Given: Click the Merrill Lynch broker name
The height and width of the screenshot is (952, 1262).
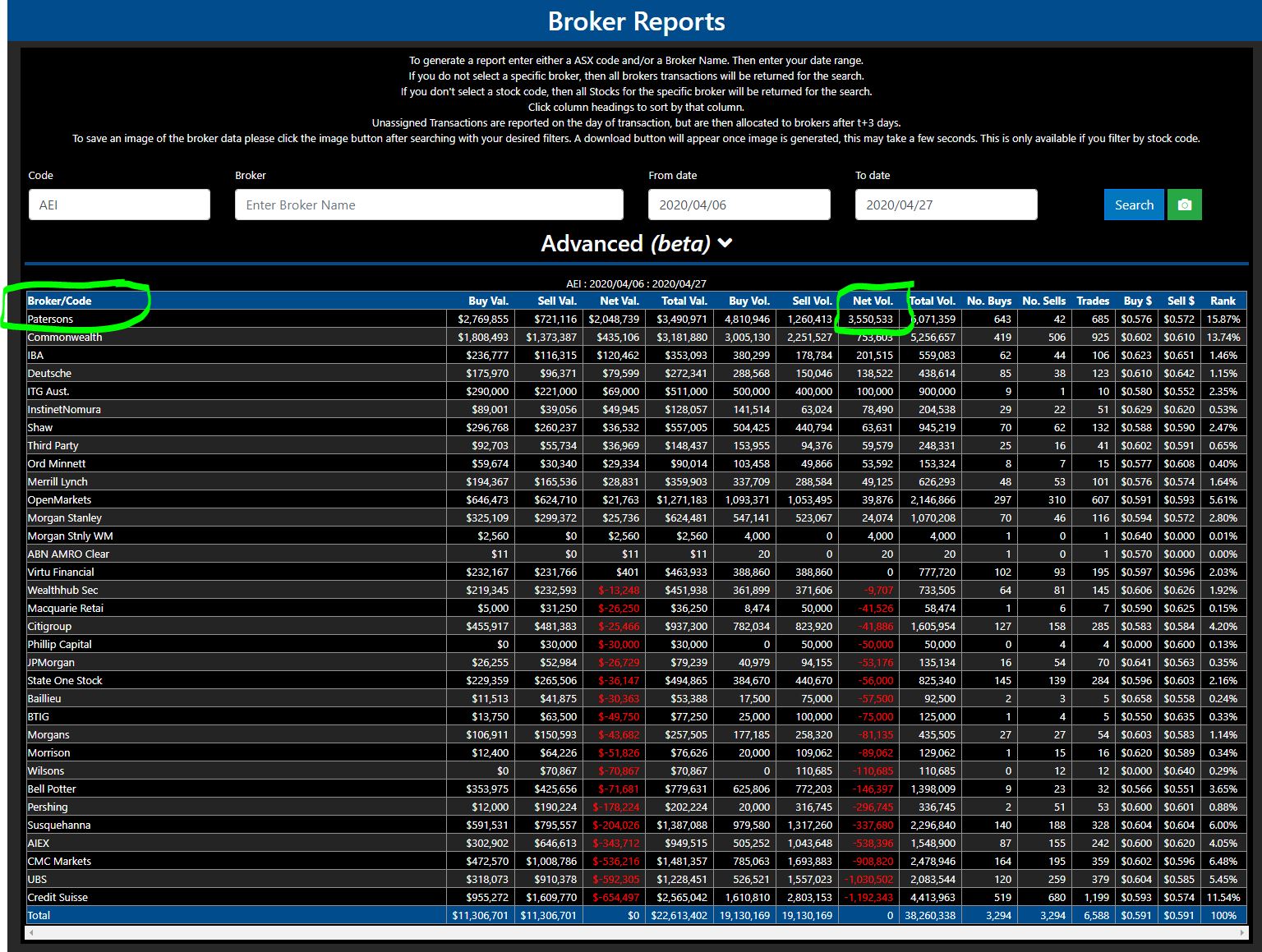Looking at the screenshot, I should click(x=58, y=481).
